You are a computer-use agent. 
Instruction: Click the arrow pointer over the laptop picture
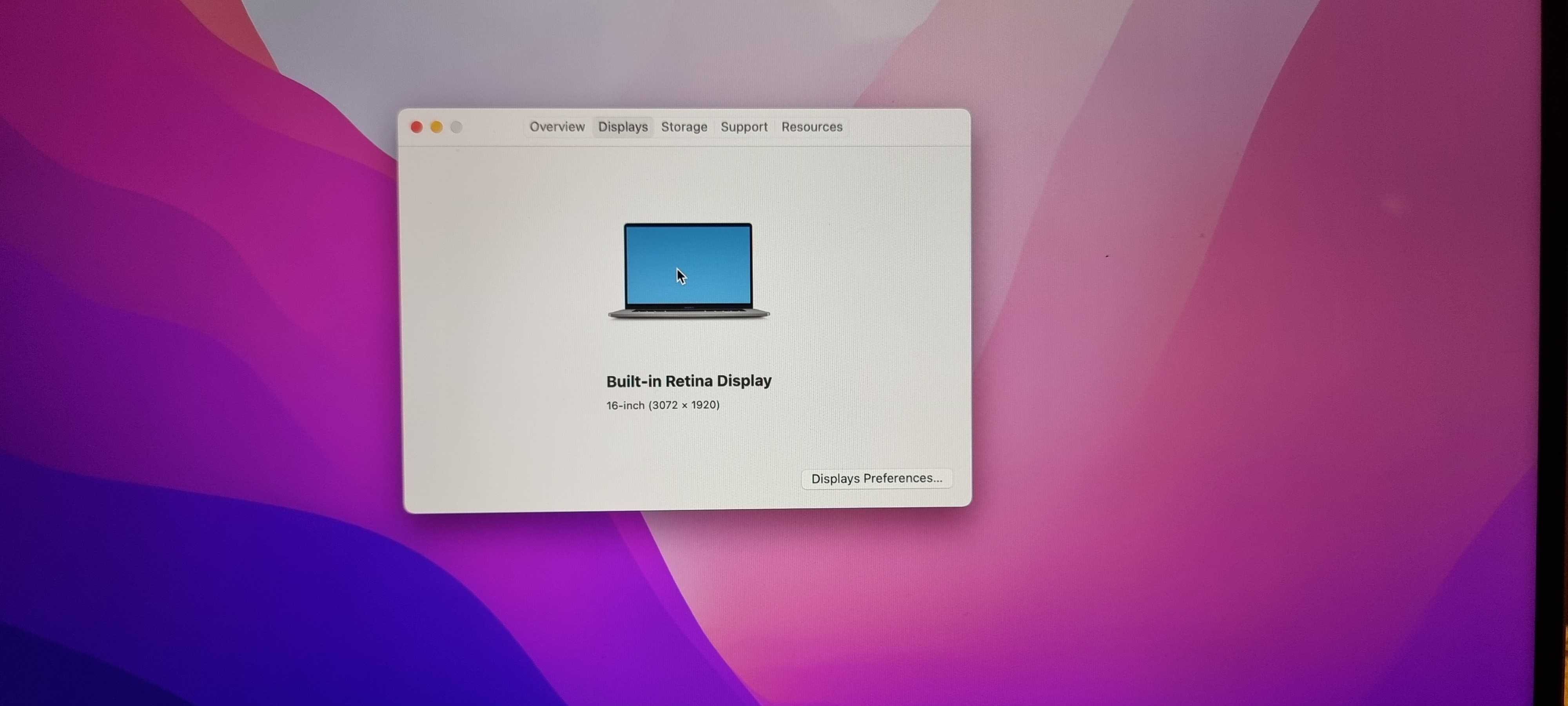(x=681, y=276)
